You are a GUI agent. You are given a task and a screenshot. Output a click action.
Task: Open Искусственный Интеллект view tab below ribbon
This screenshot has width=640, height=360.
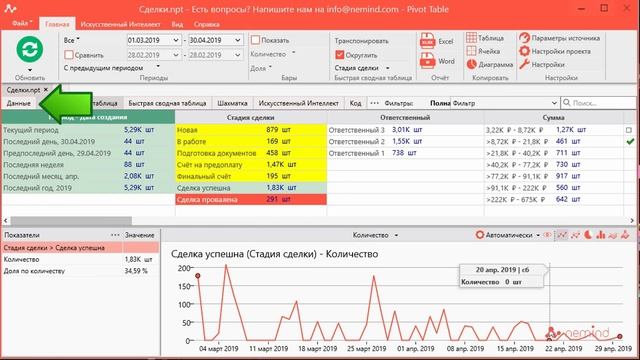[x=299, y=103]
